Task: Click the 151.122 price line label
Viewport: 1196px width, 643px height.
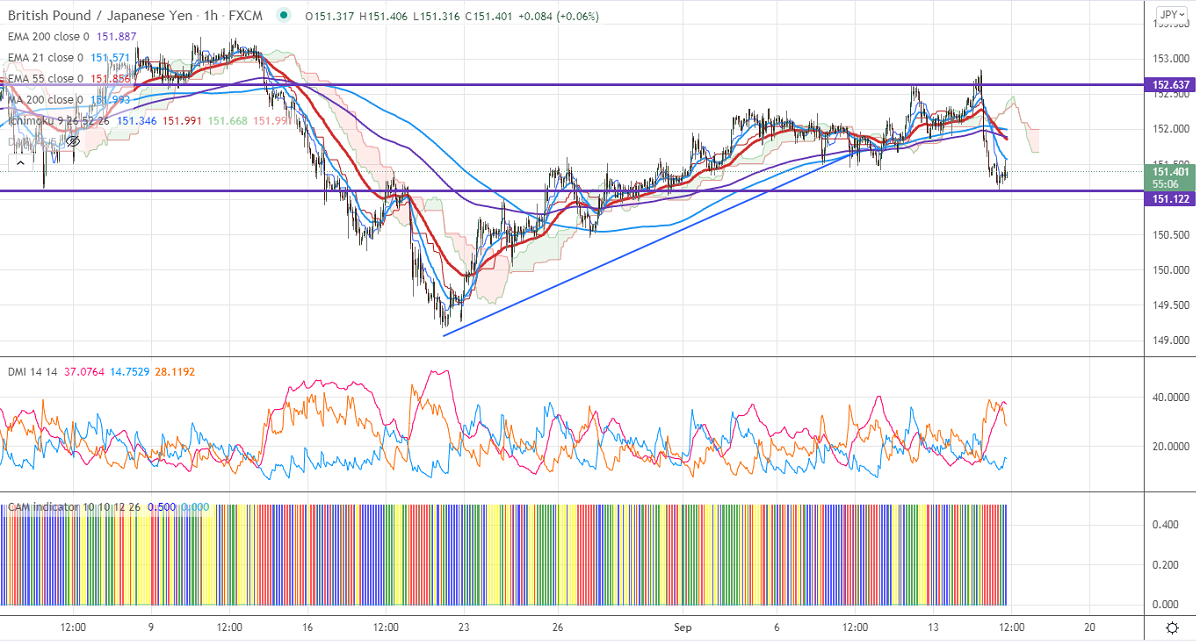Action: (1170, 199)
